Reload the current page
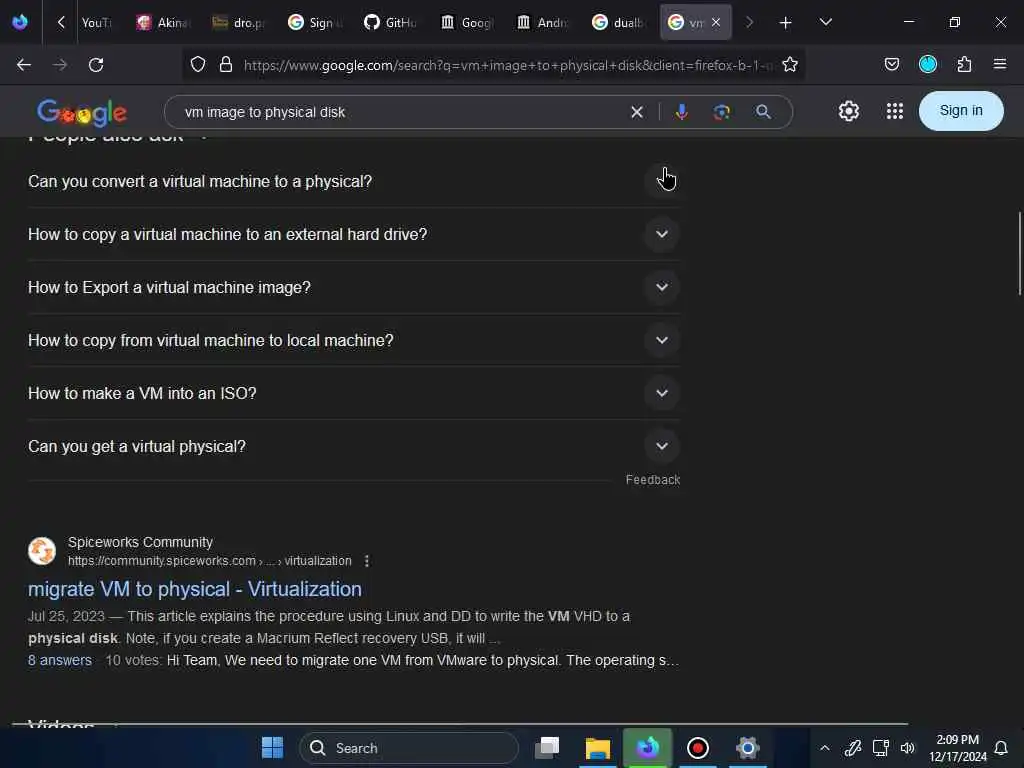1024x768 pixels. 96,65
